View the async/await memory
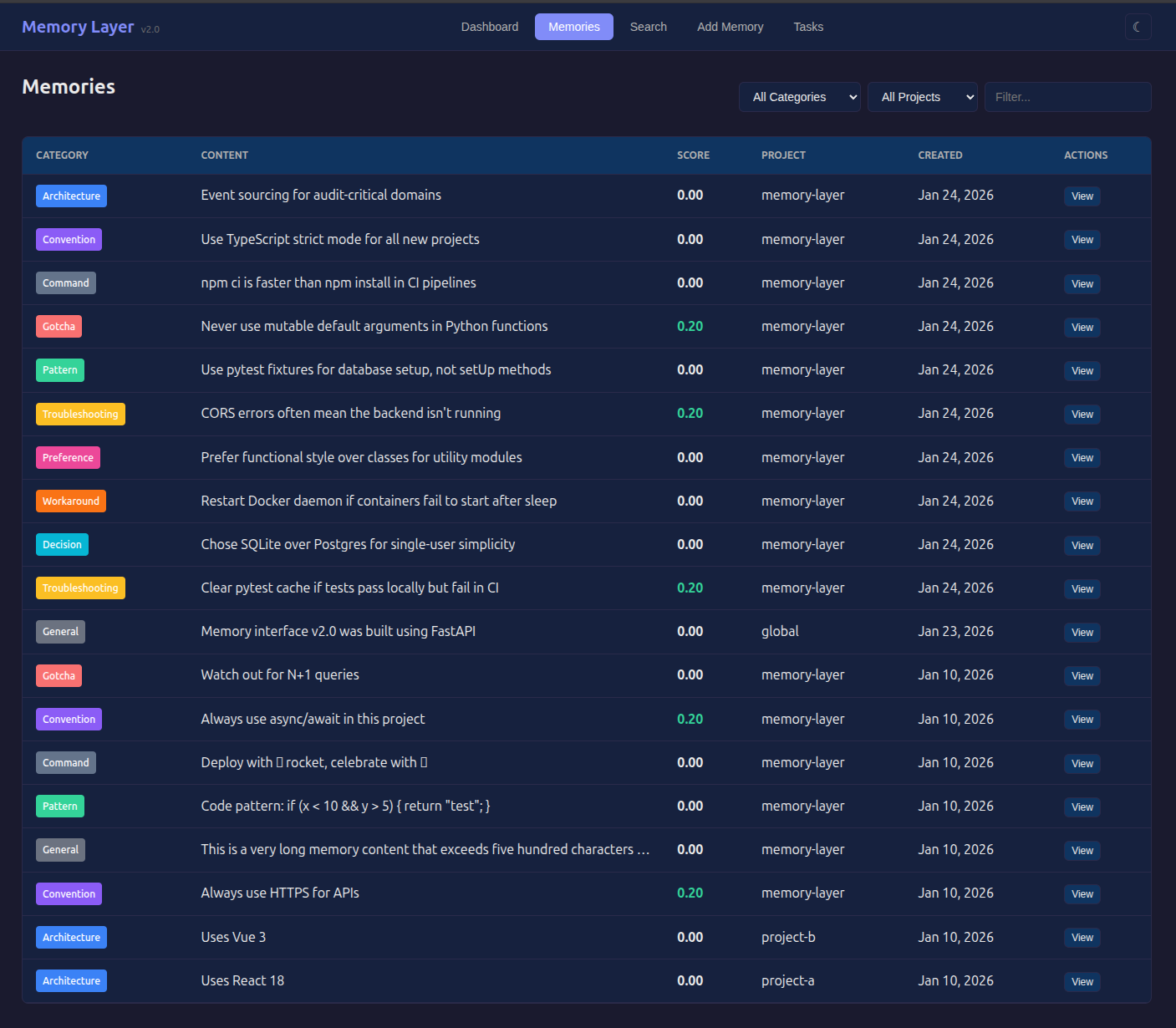1176x1028 pixels. [x=1082, y=720]
